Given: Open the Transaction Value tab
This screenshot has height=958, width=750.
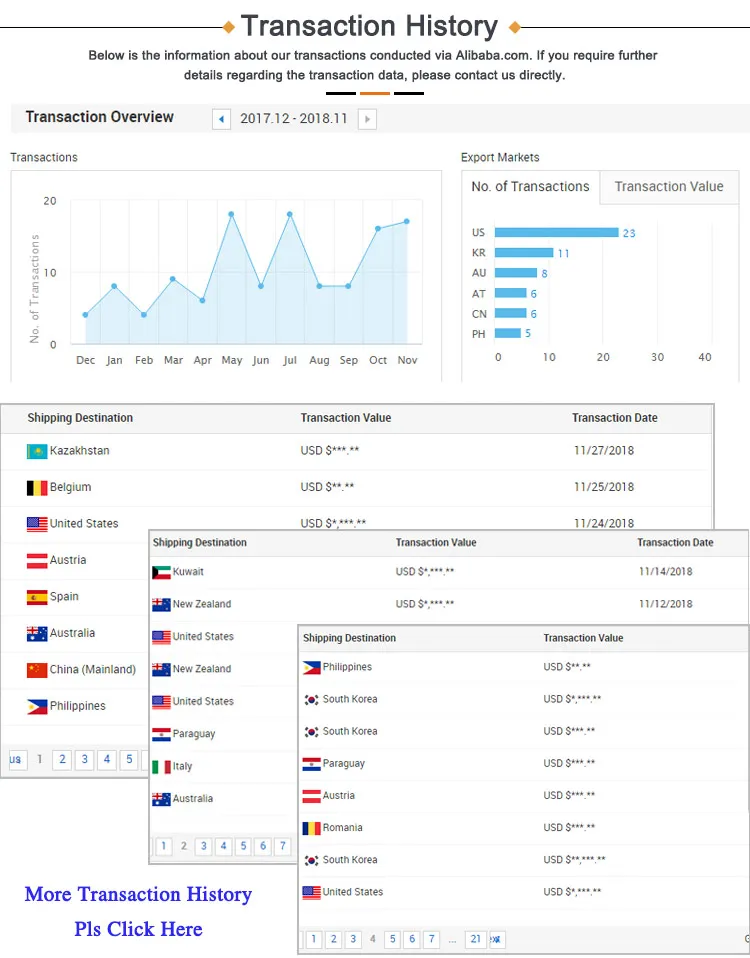Looking at the screenshot, I should click(x=668, y=187).
